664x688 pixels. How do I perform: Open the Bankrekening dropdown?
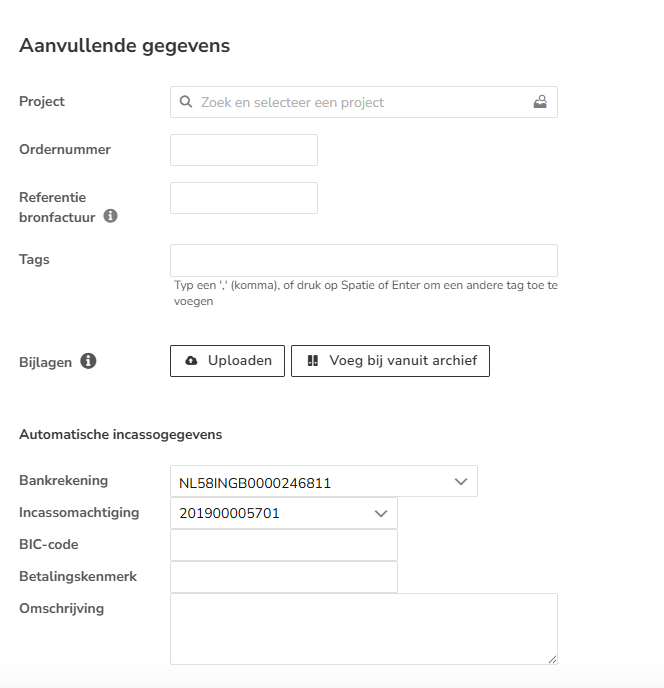323,482
